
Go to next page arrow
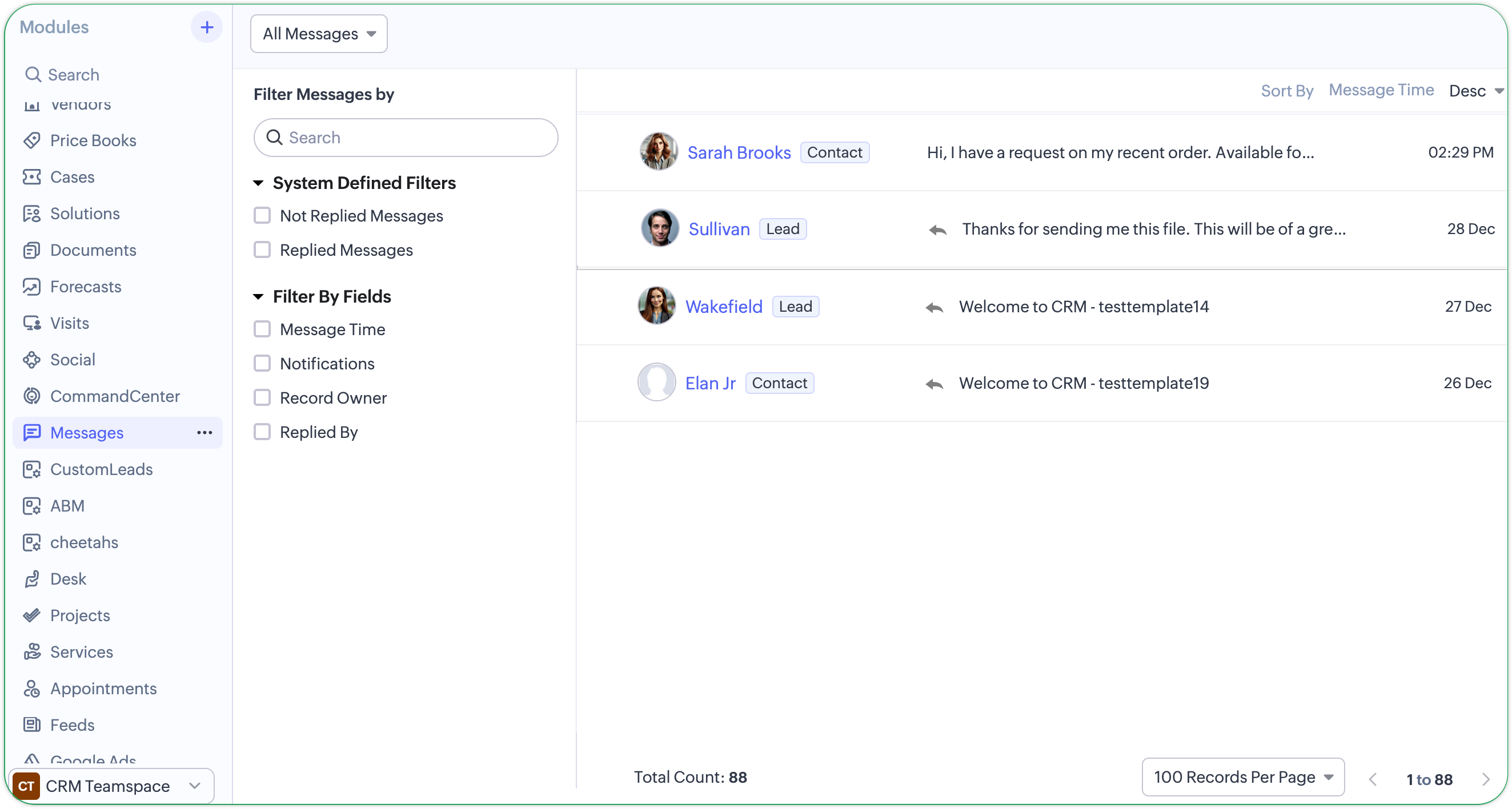pos(1486,779)
